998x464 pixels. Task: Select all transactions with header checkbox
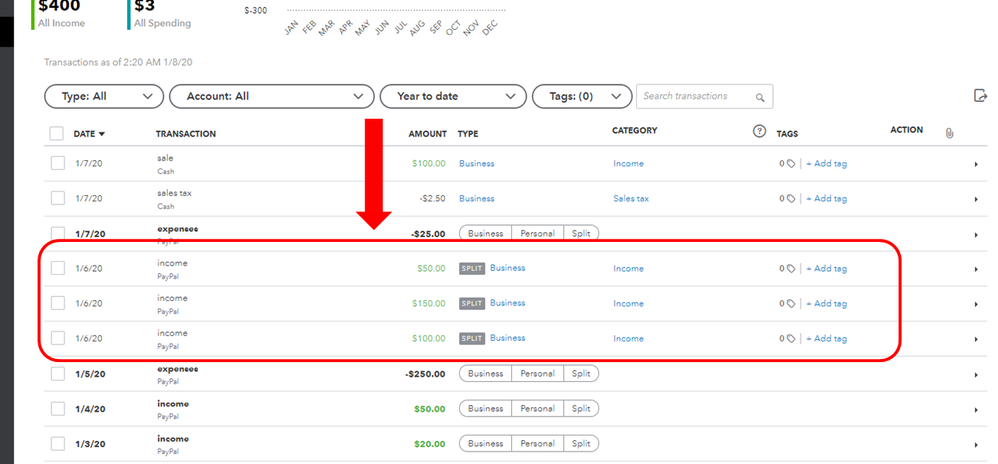57,133
